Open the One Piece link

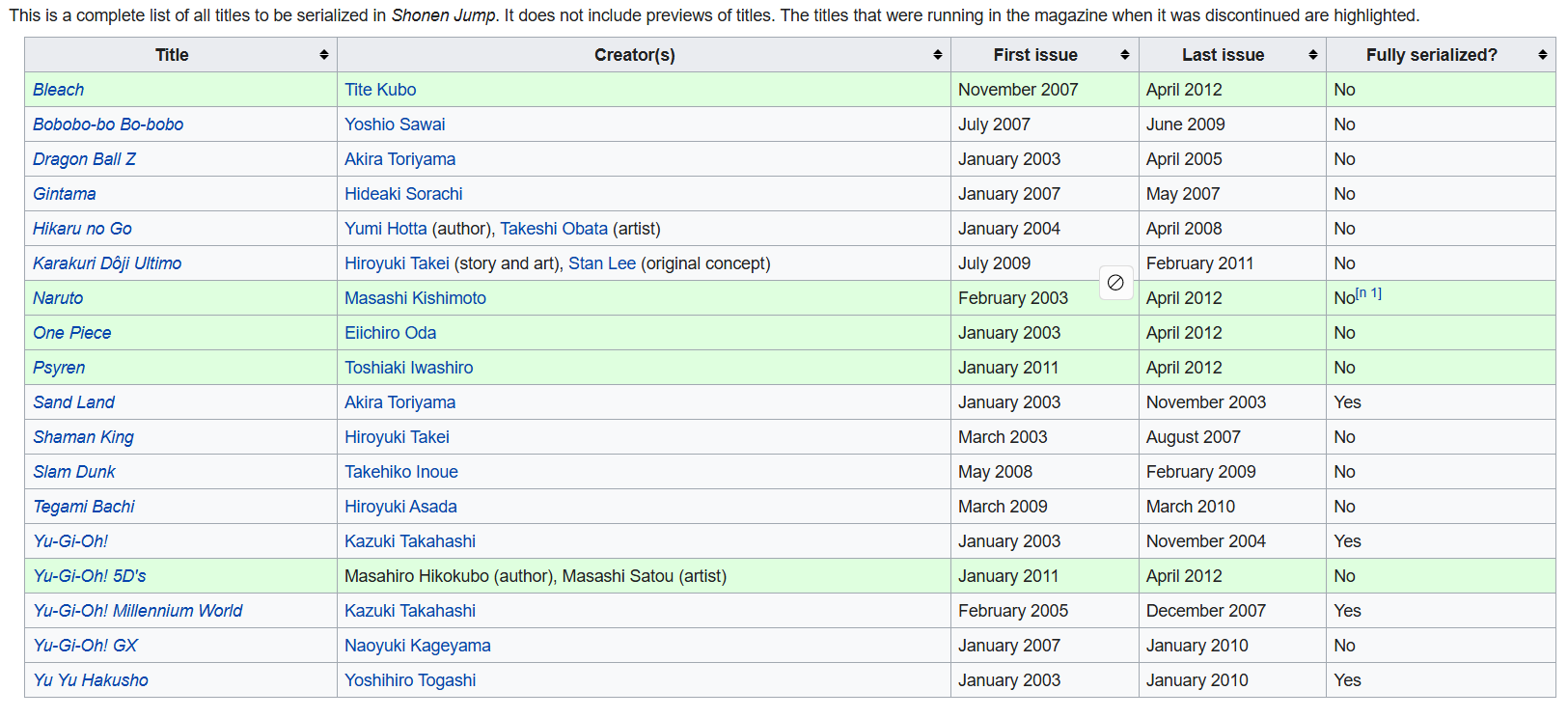pos(72,333)
